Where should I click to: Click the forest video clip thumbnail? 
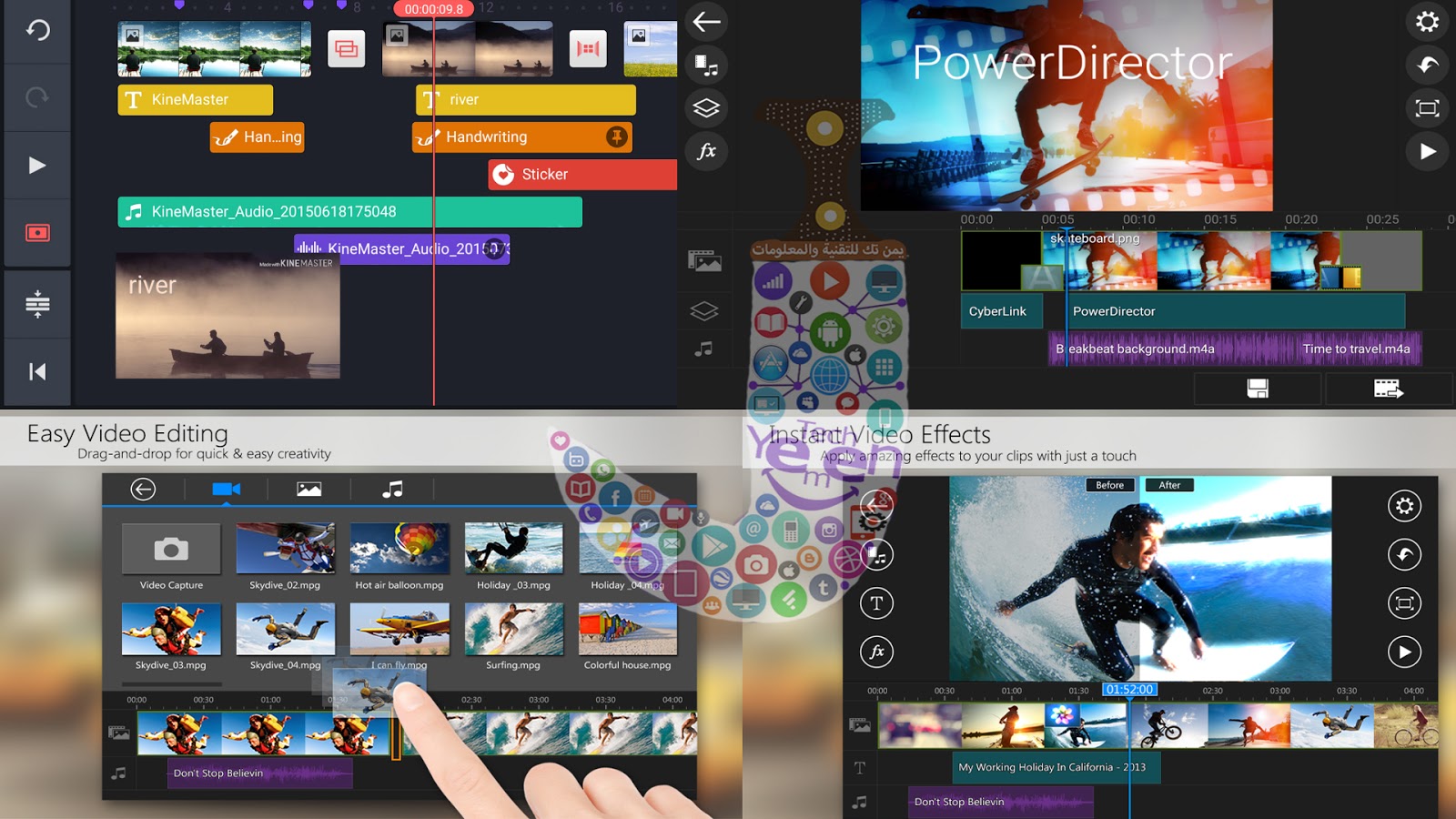(x=215, y=49)
